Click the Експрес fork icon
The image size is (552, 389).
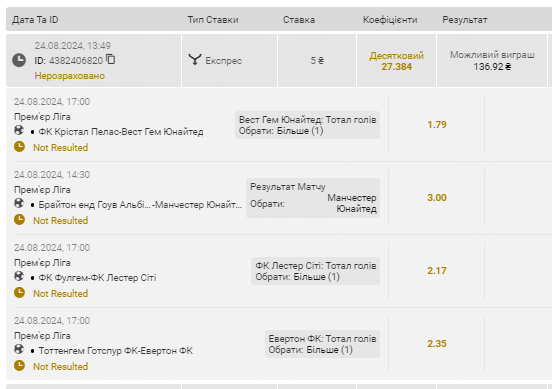coord(195,59)
